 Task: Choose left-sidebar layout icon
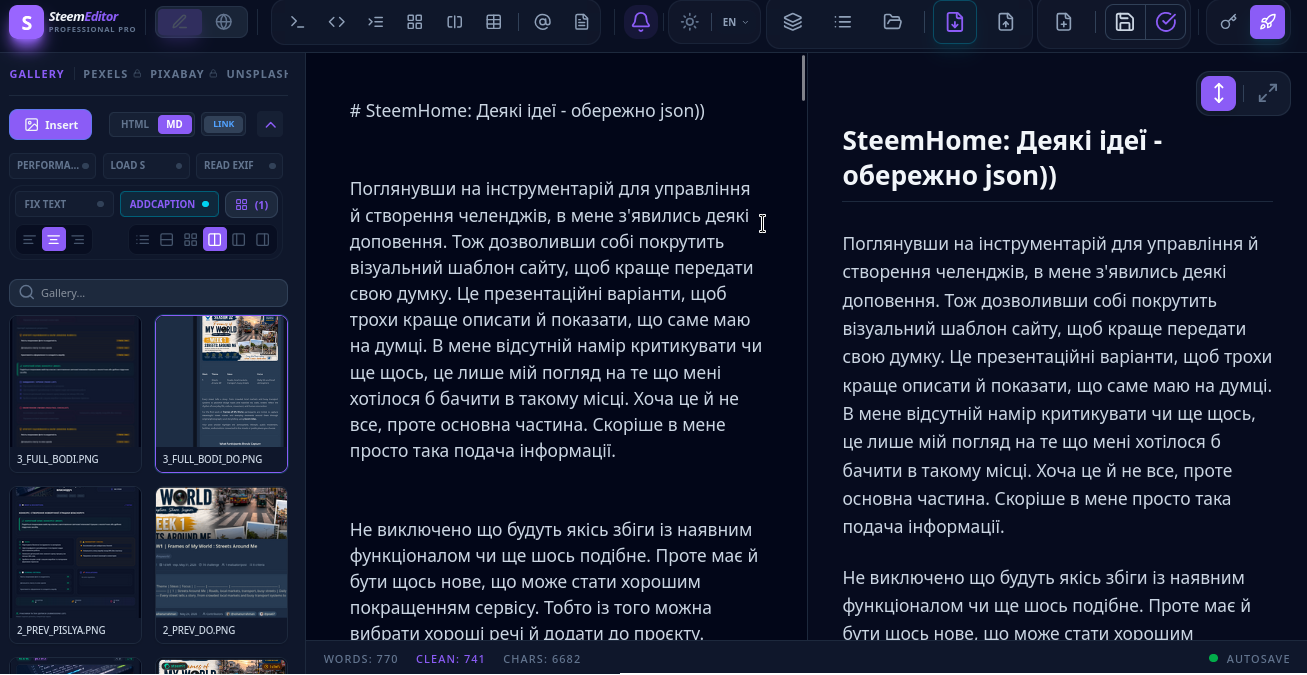(x=238, y=240)
